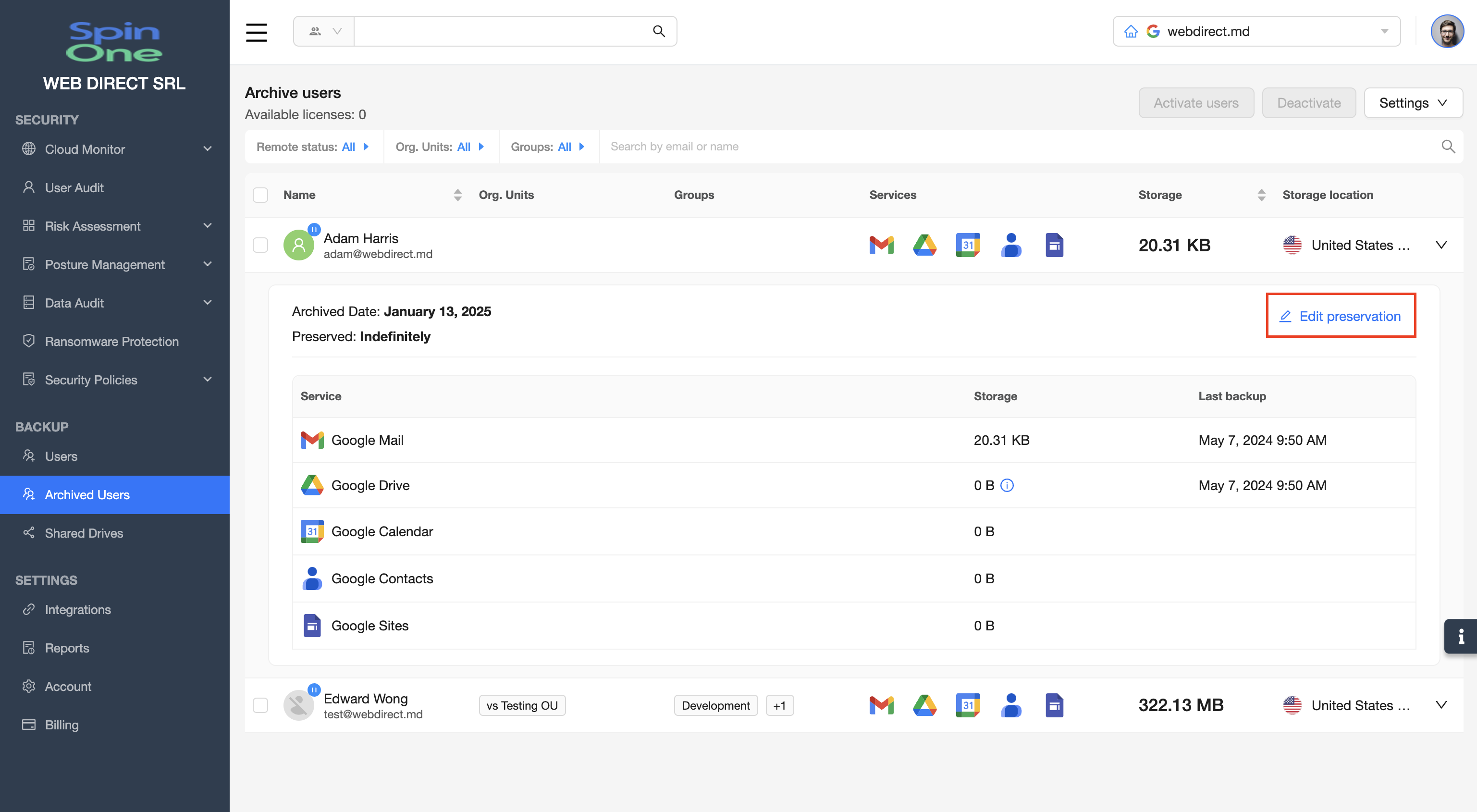Screen dimensions: 1477x812
Task: Click the Search by email or name field
Action: click(x=1021, y=147)
